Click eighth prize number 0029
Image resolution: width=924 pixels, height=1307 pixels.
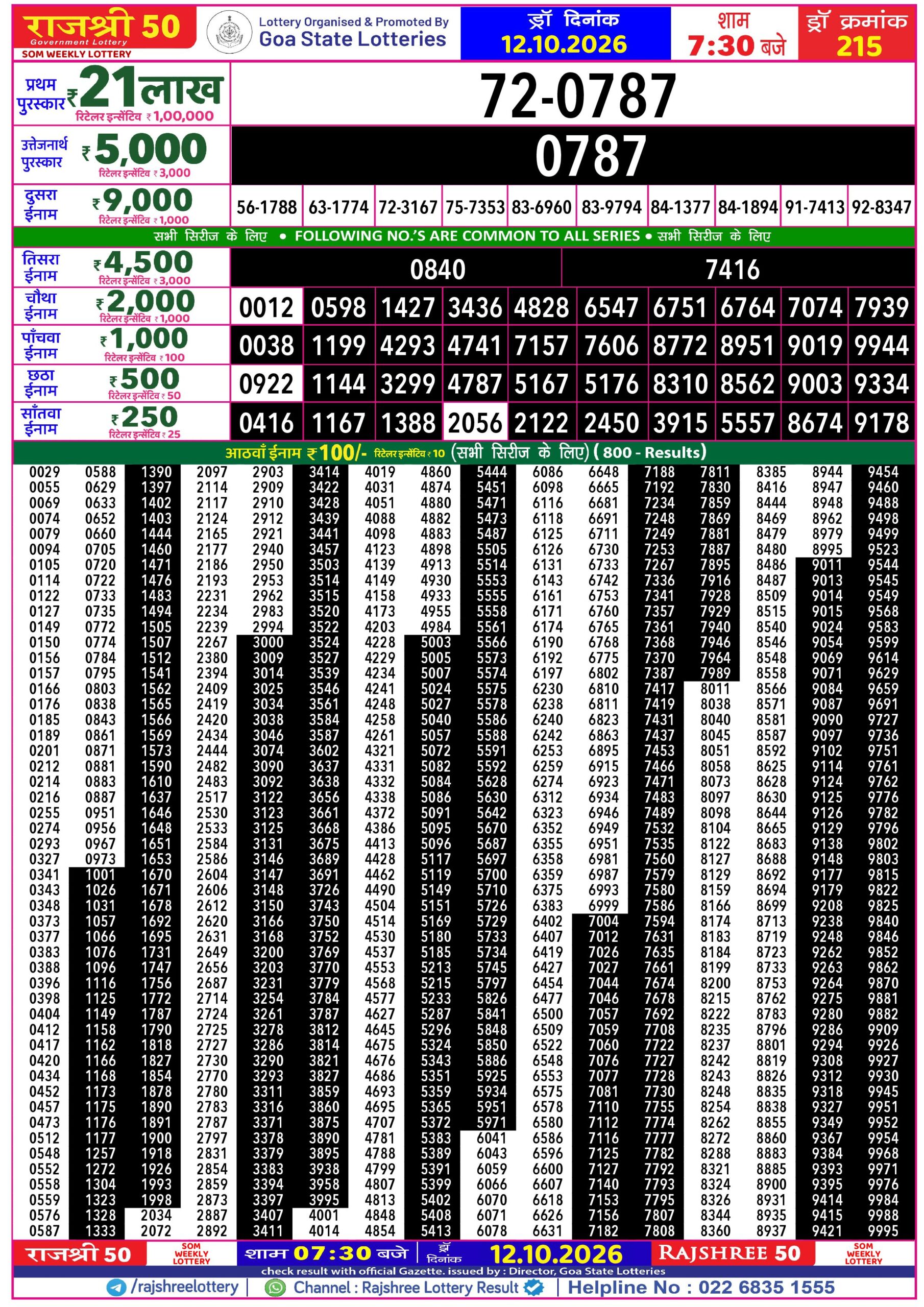44,472
